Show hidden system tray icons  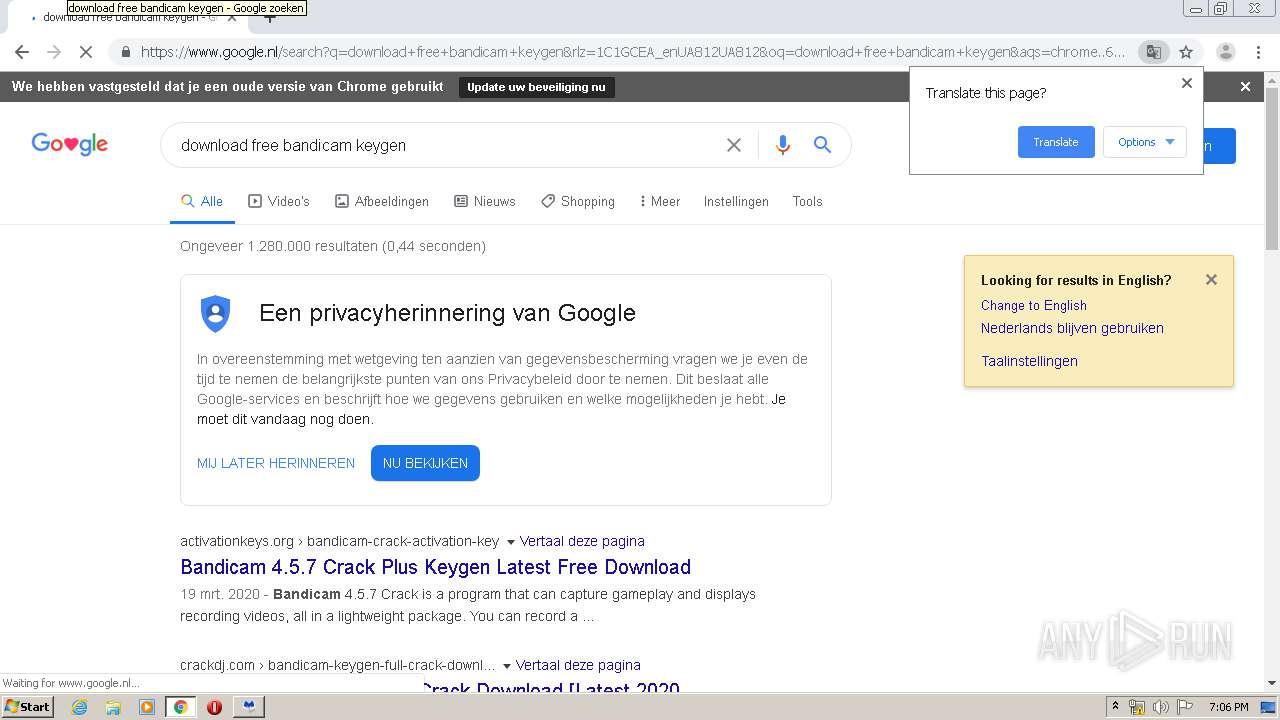click(x=1115, y=707)
